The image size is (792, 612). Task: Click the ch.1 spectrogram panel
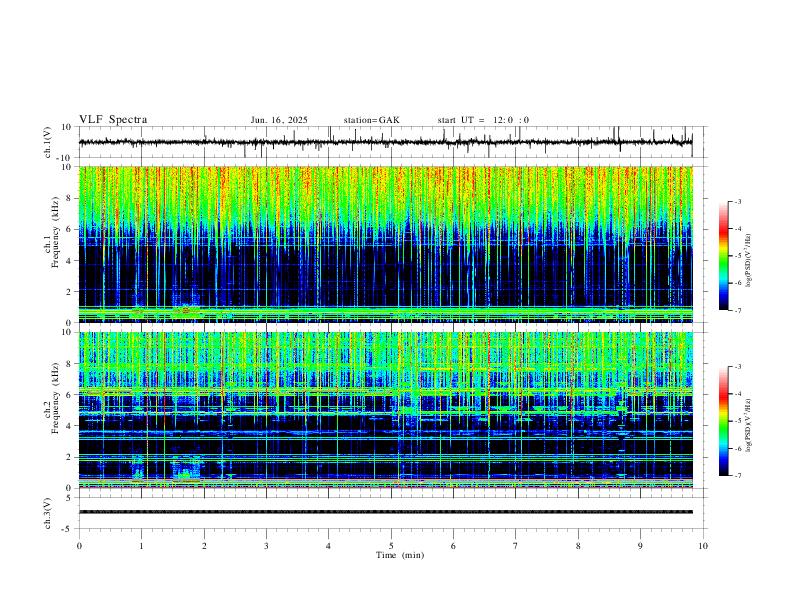tap(385, 244)
